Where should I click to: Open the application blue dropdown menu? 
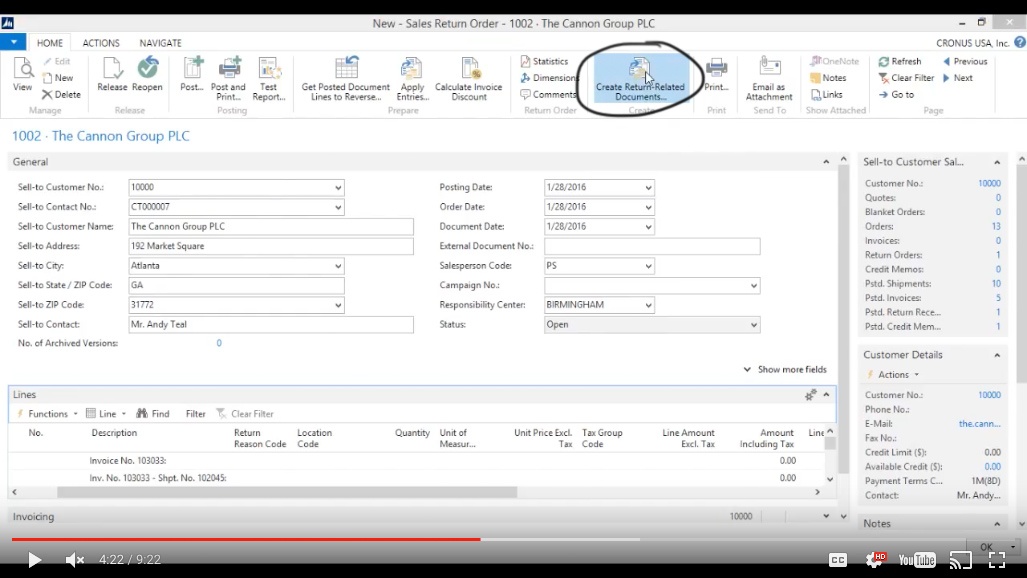[13, 43]
